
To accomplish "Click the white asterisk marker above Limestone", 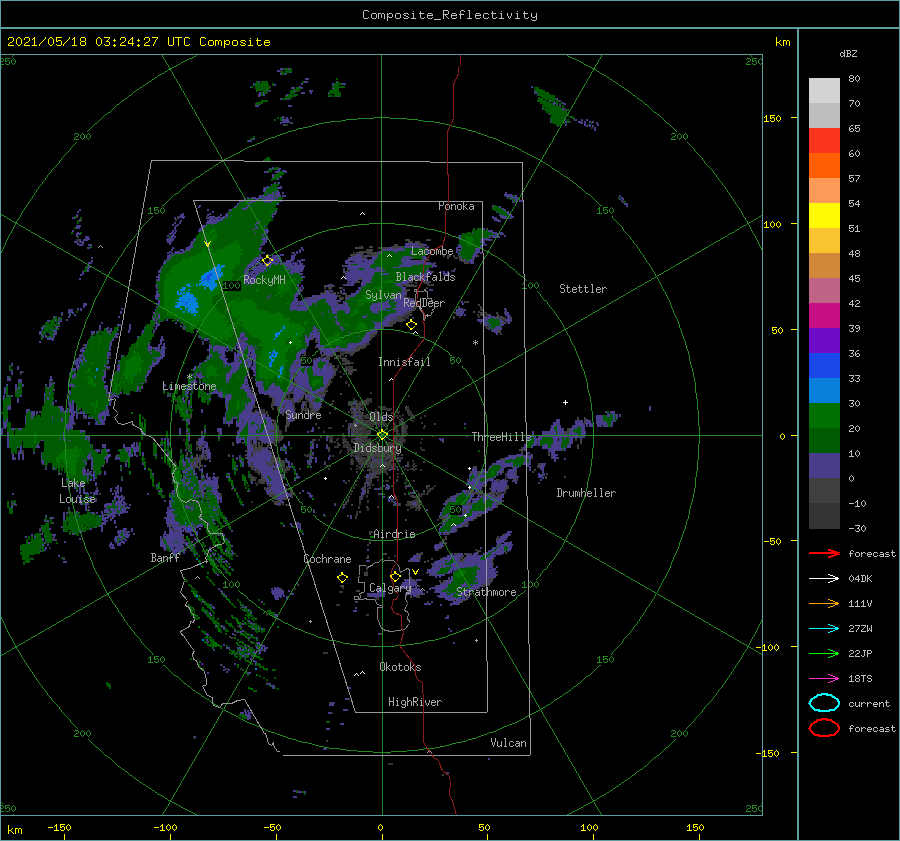I will tap(189, 377).
